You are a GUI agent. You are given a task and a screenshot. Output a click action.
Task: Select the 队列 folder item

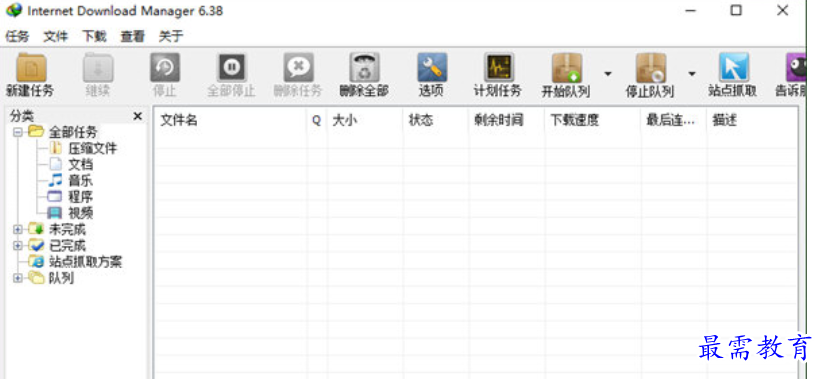61,278
